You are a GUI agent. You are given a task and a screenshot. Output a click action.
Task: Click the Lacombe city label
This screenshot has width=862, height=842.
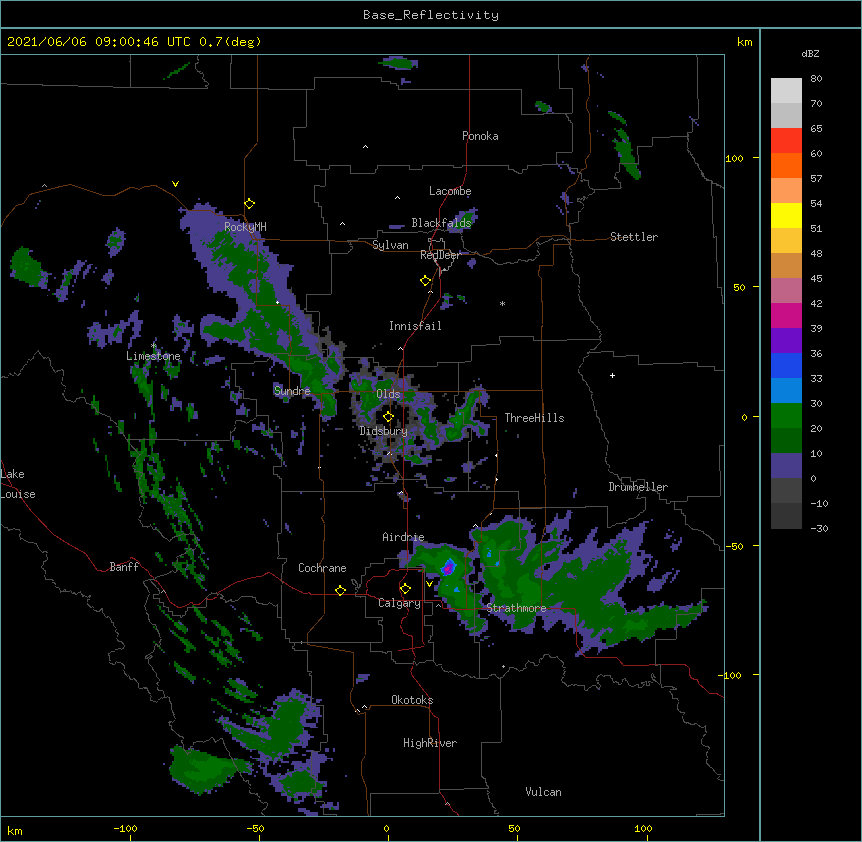click(450, 191)
